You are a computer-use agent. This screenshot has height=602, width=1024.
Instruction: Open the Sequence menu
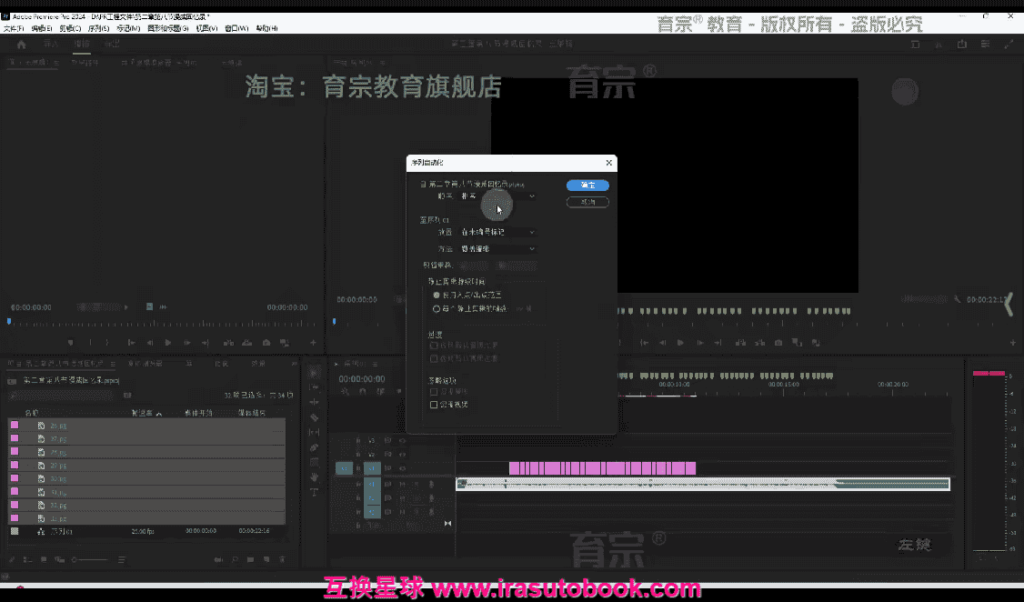(x=99, y=29)
